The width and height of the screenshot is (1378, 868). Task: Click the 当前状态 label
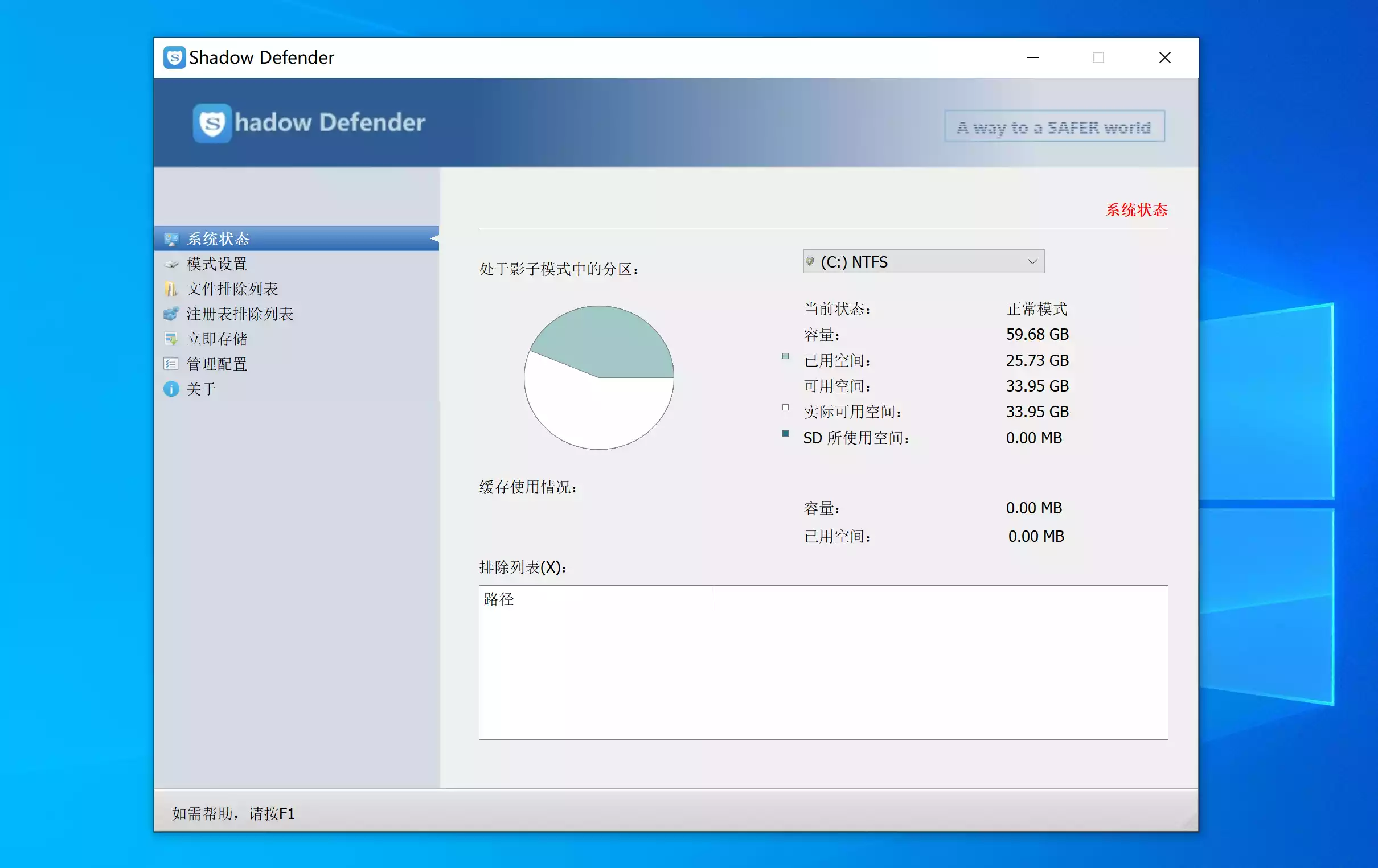pyautogui.click(x=837, y=309)
